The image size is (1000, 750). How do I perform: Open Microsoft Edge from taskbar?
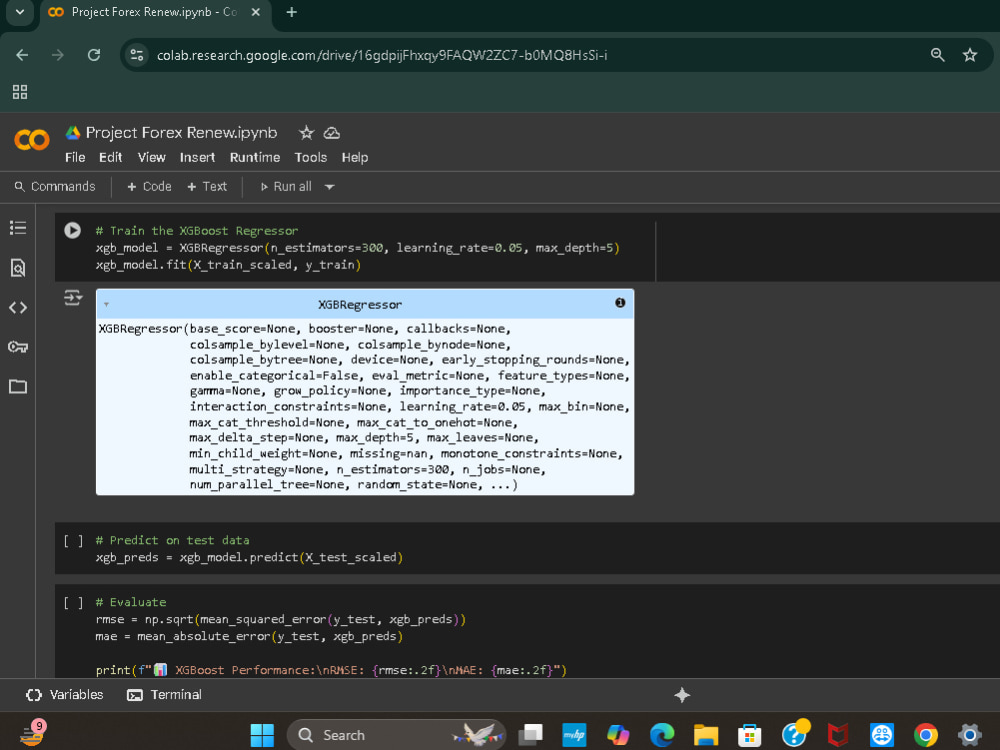[x=662, y=735]
